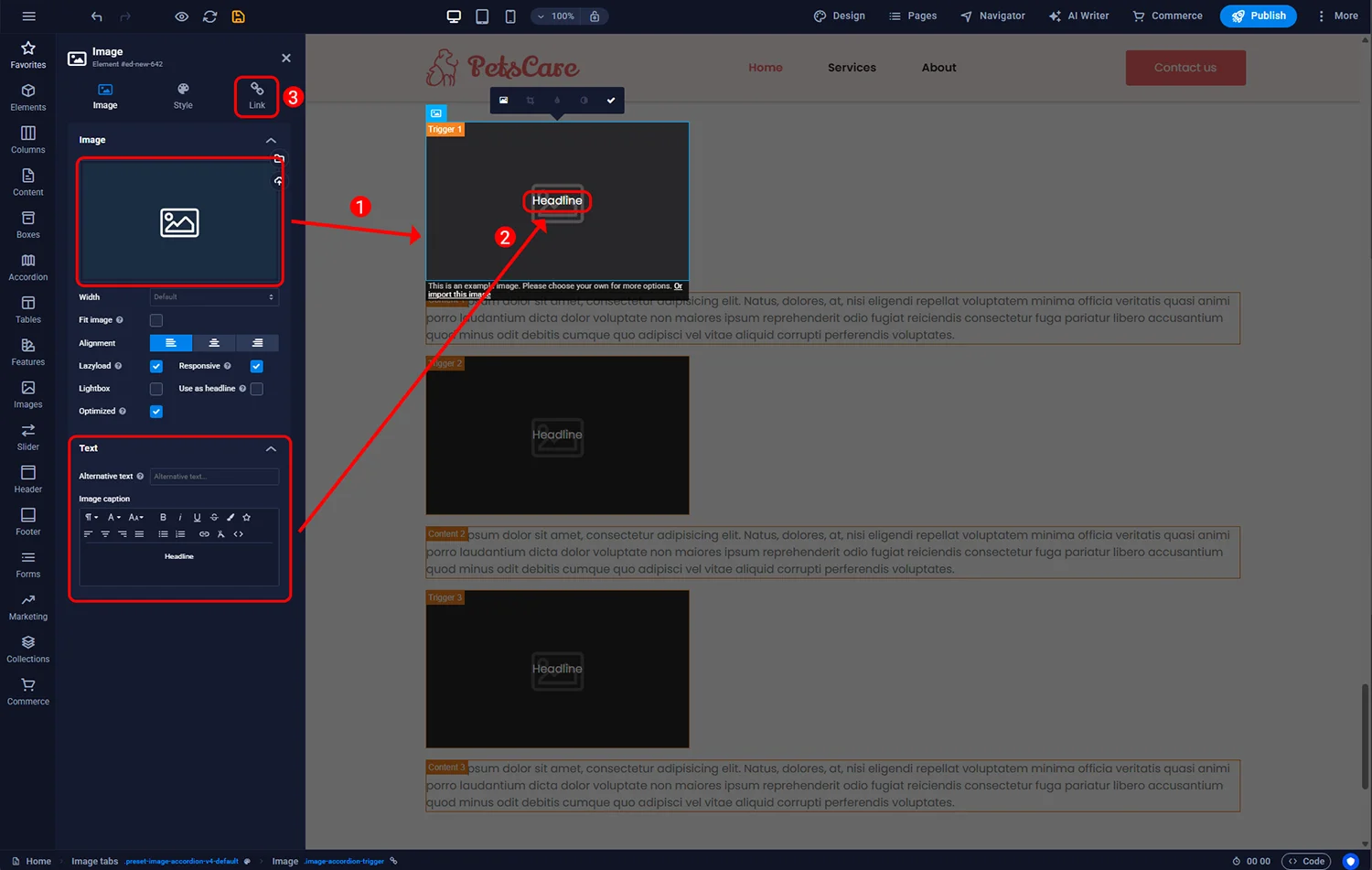Enable the Lightbox checkbox
Image resolution: width=1372 pixels, height=870 pixels.
(x=156, y=389)
